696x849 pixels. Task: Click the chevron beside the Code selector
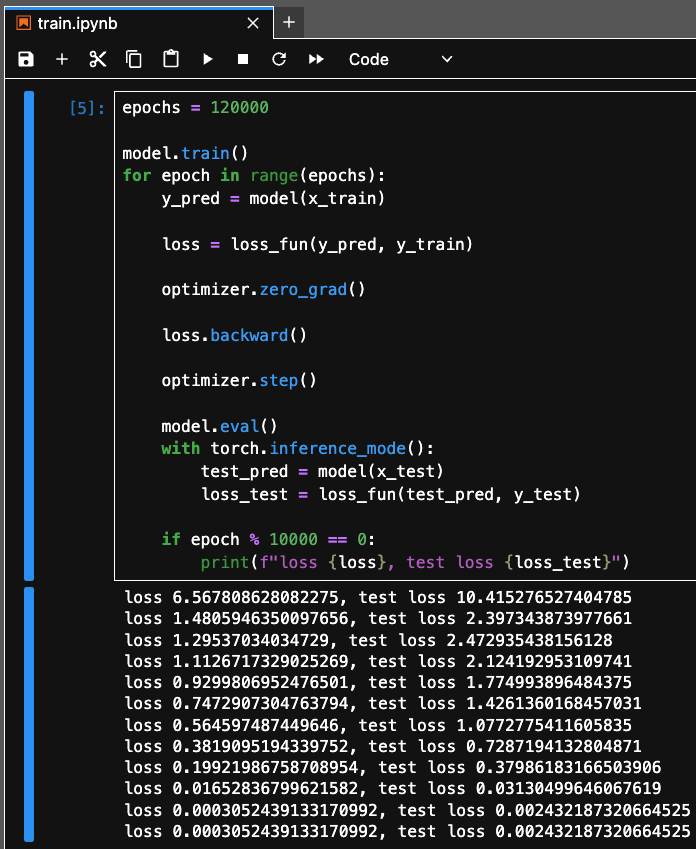tap(447, 59)
